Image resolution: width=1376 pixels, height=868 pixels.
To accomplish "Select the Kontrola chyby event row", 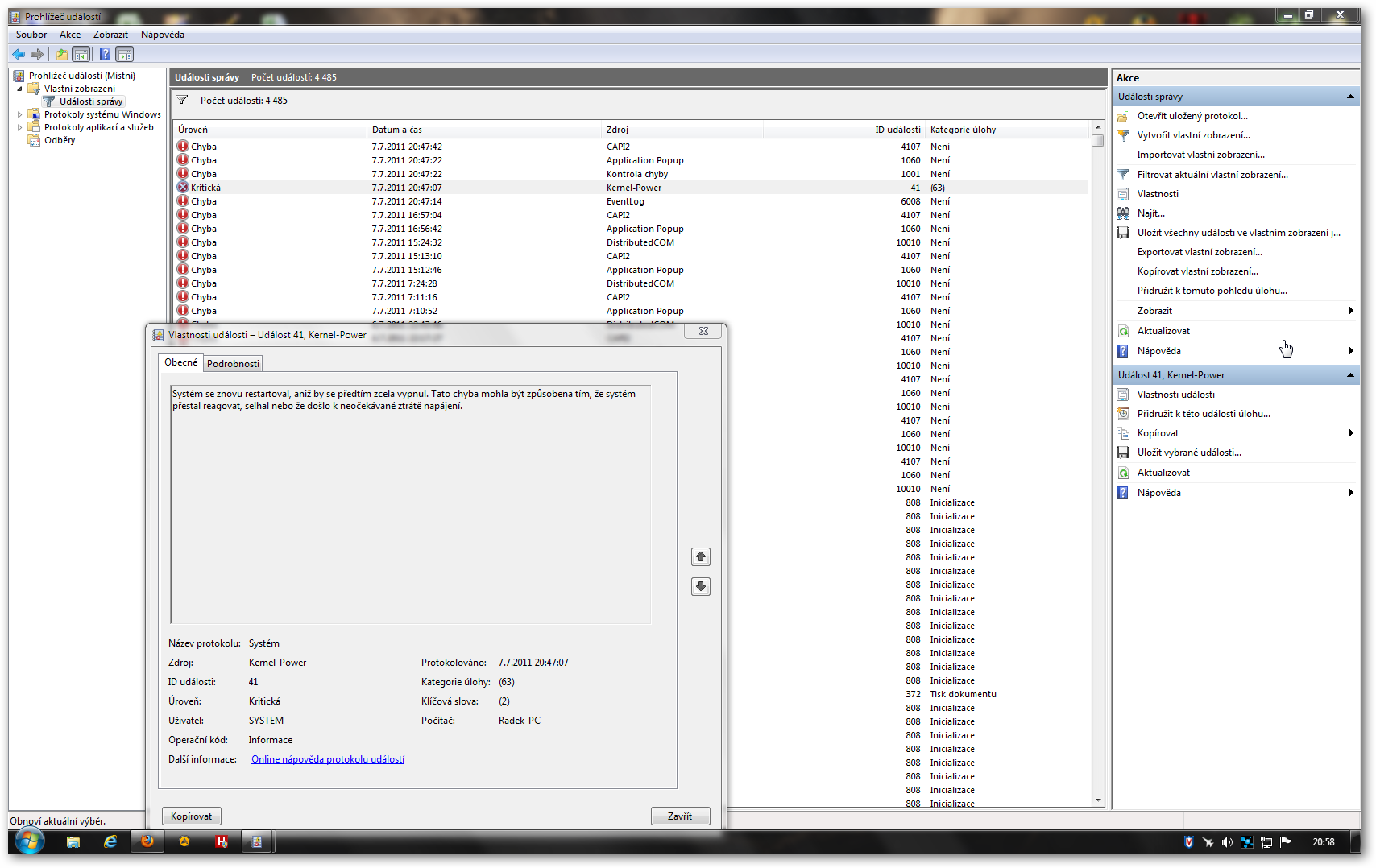I will (631, 174).
